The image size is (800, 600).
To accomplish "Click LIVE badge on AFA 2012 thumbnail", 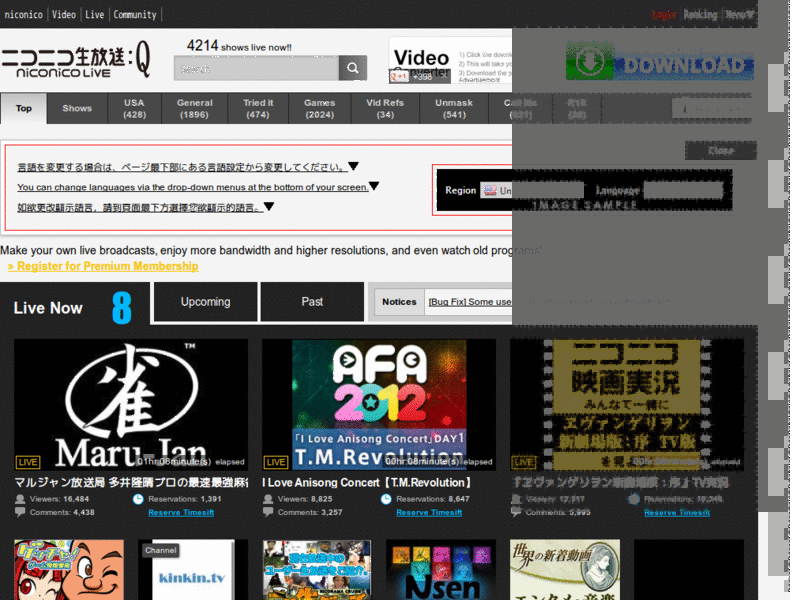I will 276,462.
